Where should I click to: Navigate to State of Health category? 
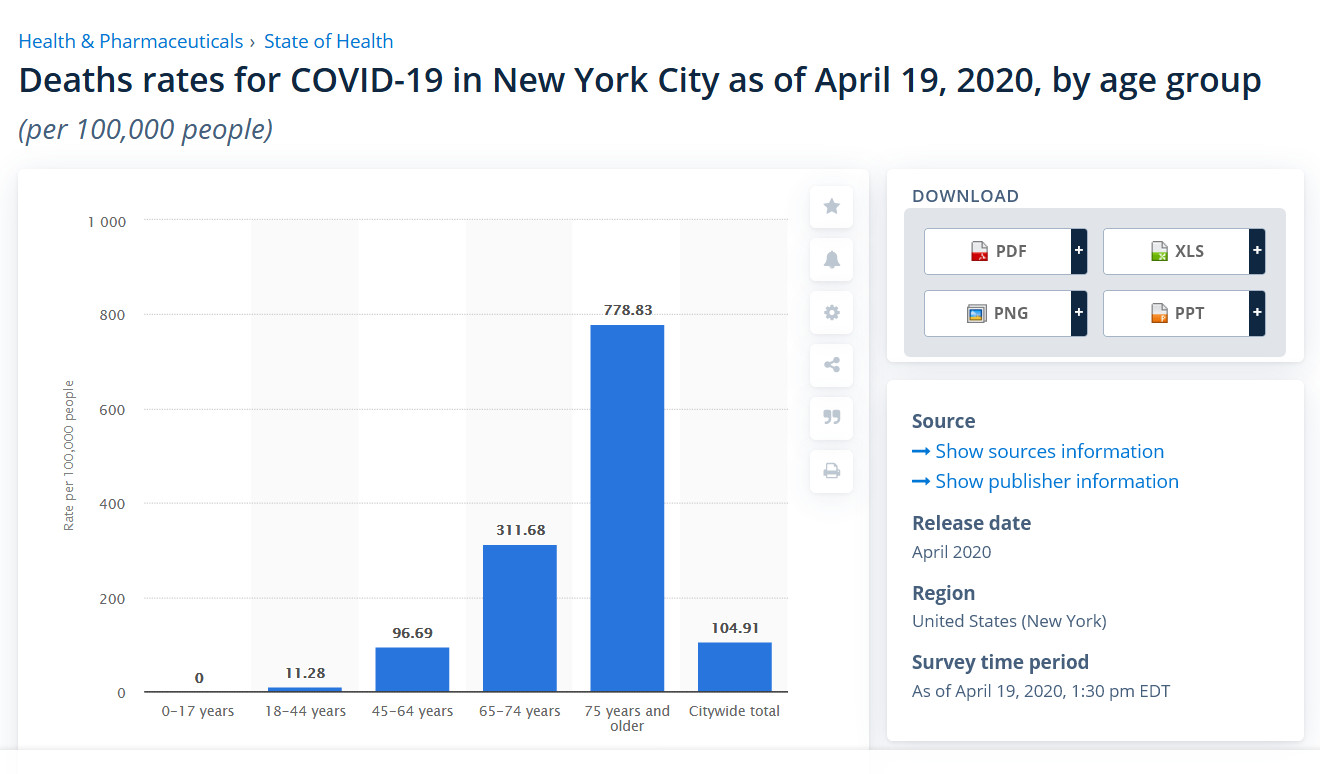(328, 41)
